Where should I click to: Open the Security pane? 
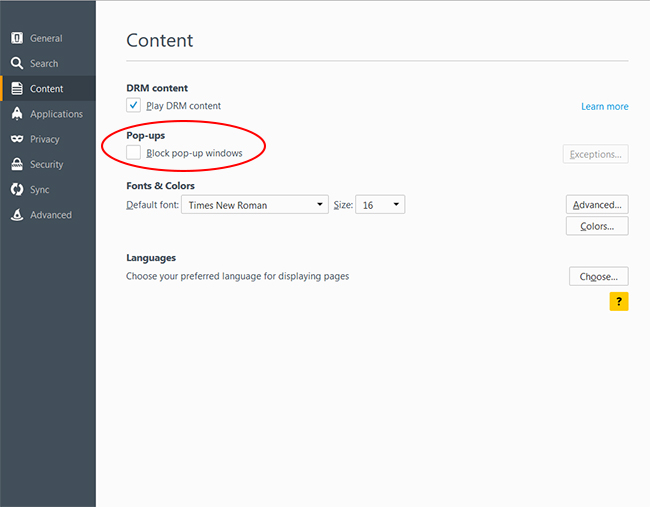(46, 165)
